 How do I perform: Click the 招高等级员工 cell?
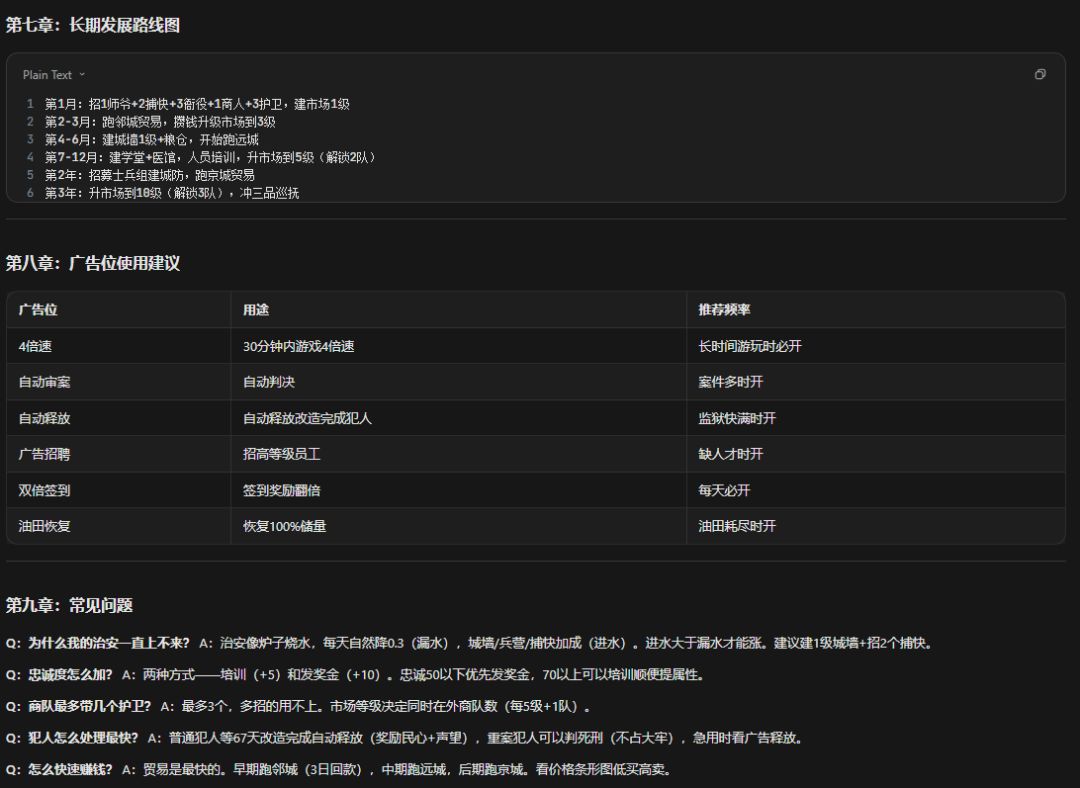coord(459,454)
